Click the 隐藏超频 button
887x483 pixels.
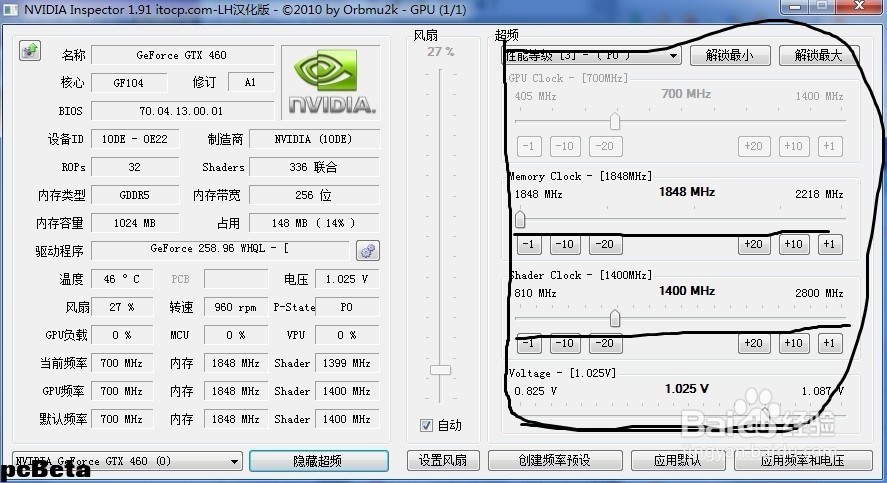pos(318,460)
